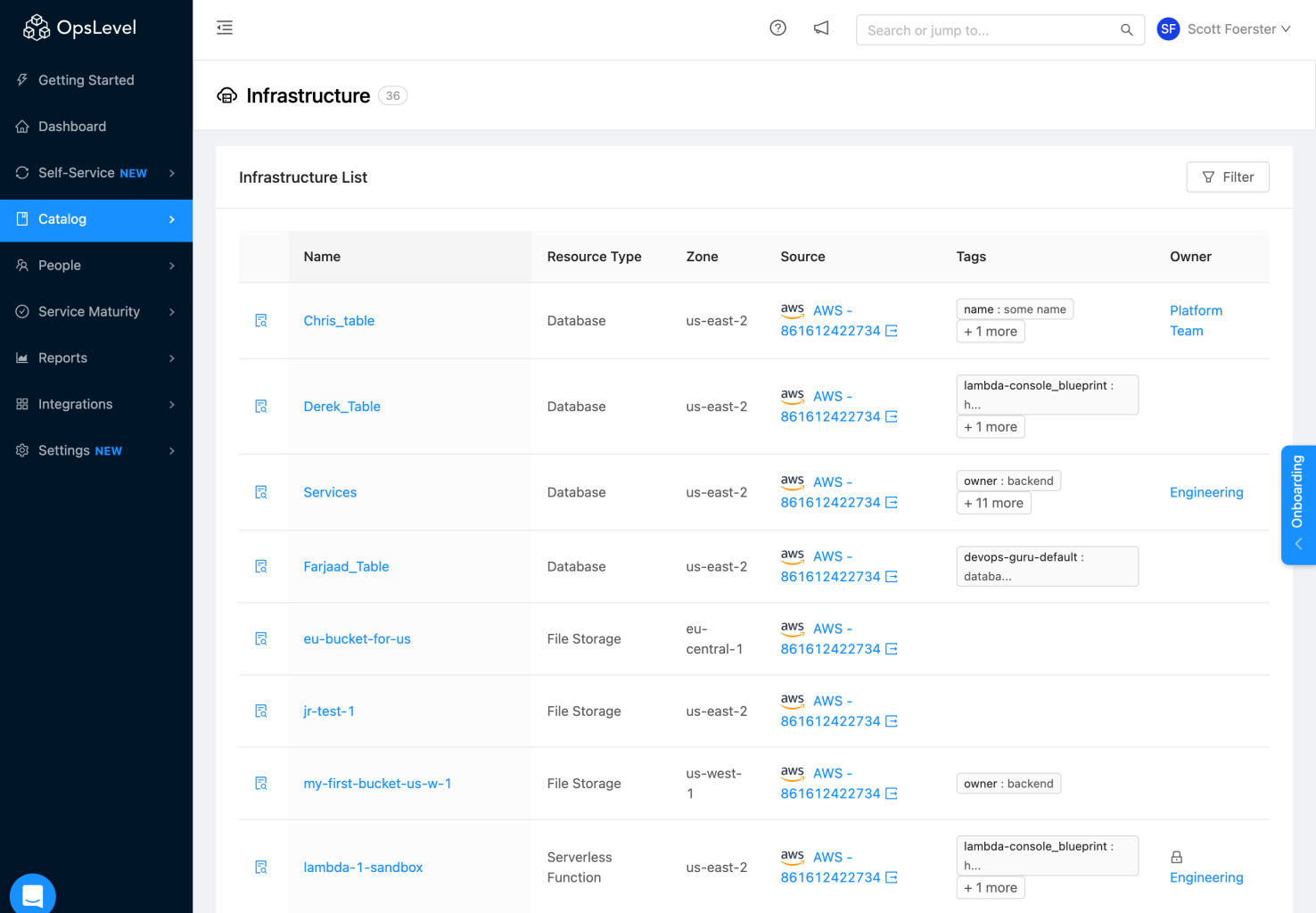Open the my-first-bucket-us-w-1 link
1316x913 pixels.
point(378,783)
